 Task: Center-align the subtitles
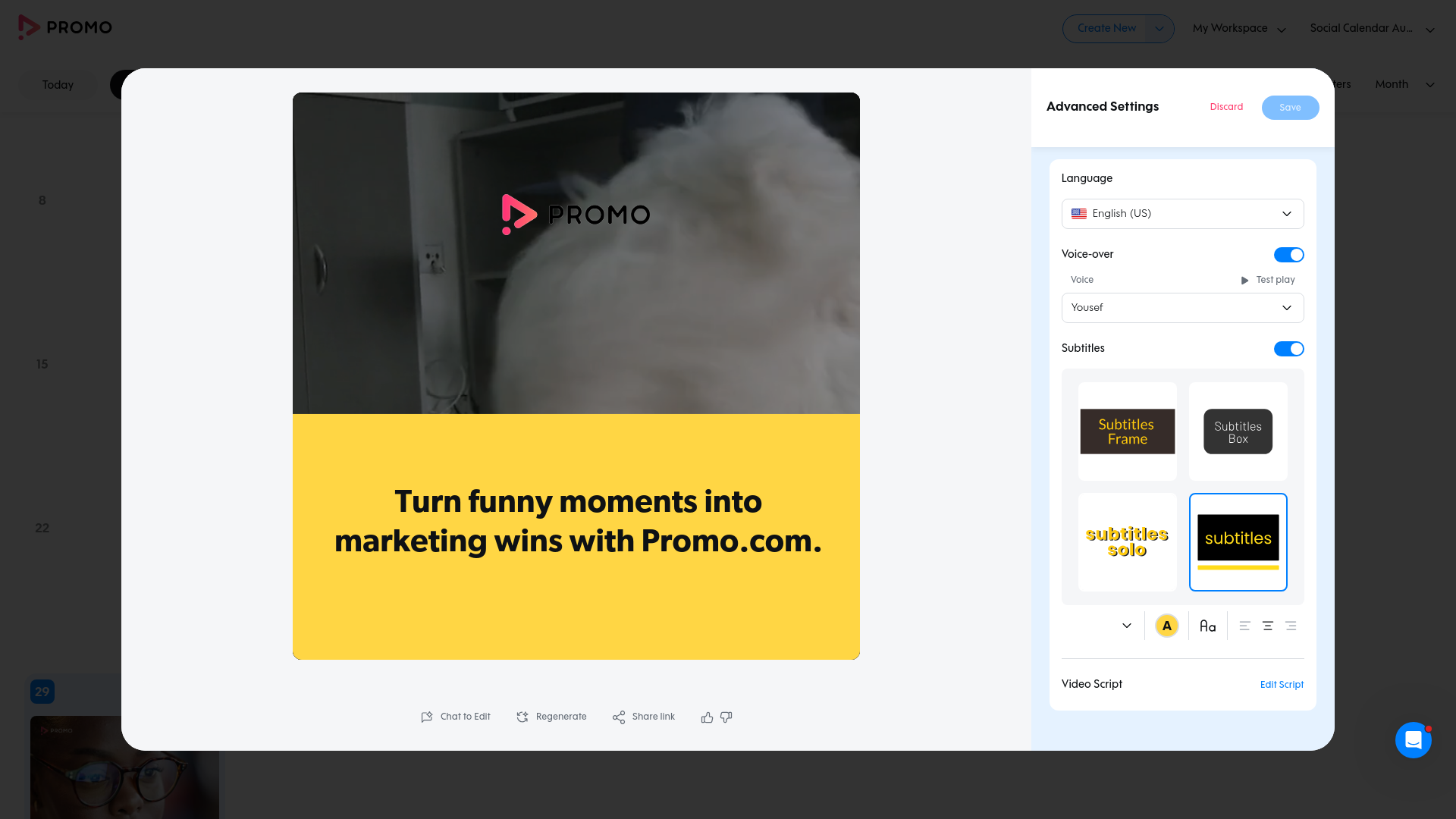(x=1267, y=626)
